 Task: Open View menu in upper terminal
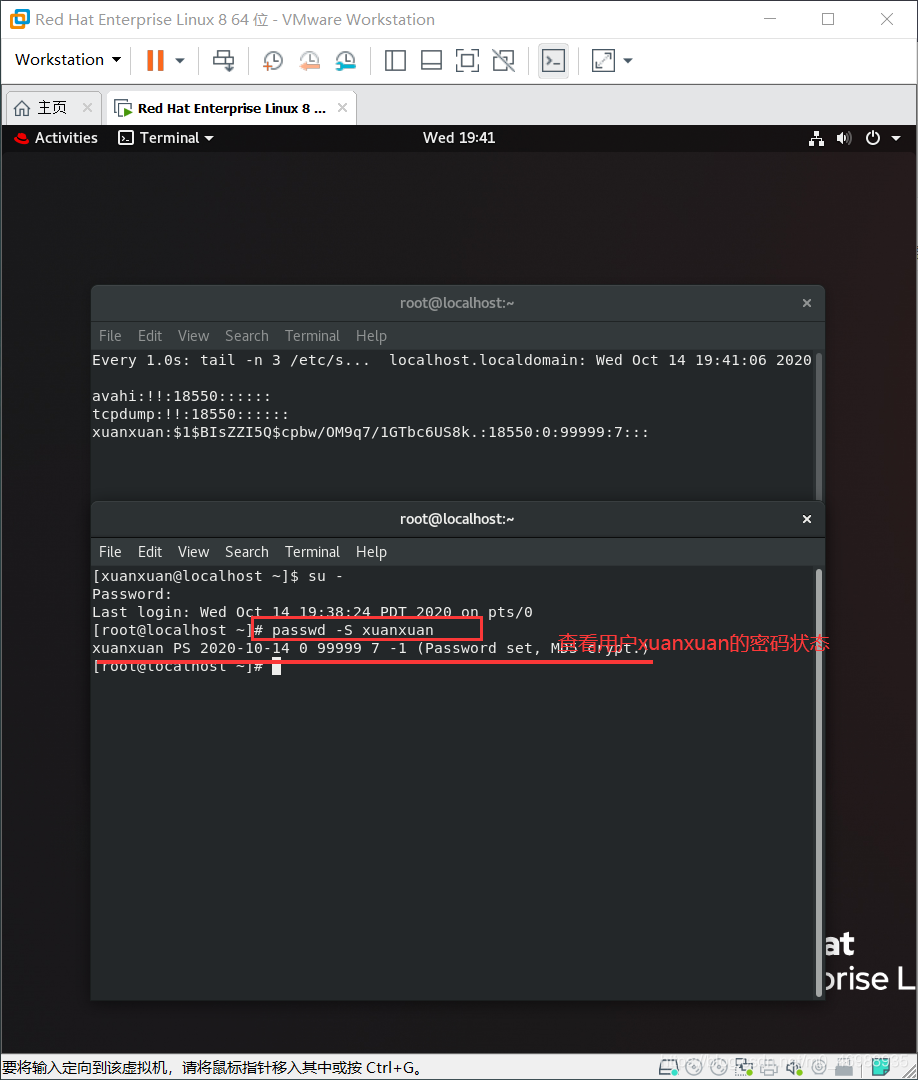194,336
